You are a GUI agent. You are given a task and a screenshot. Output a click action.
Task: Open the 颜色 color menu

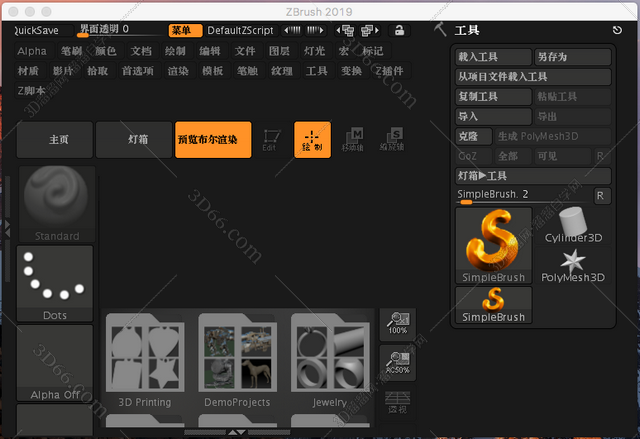coord(106,51)
